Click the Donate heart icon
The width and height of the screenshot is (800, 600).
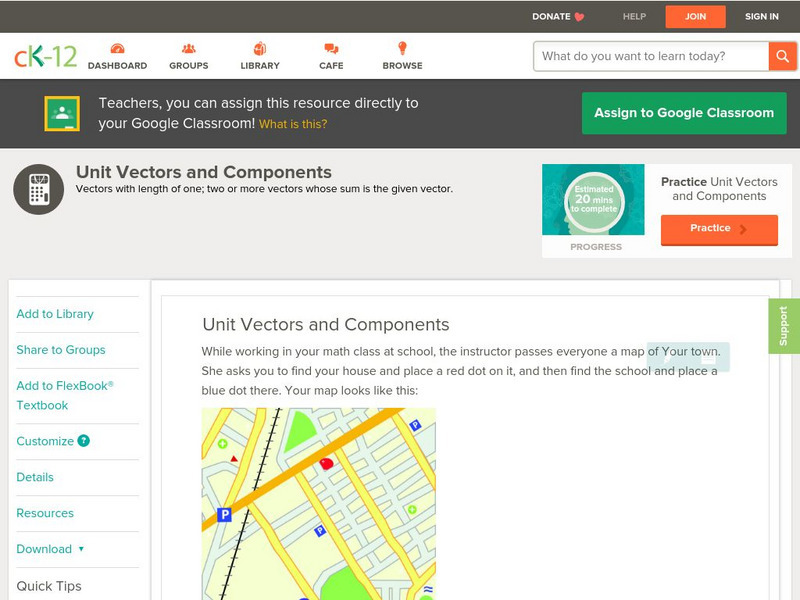click(x=579, y=17)
